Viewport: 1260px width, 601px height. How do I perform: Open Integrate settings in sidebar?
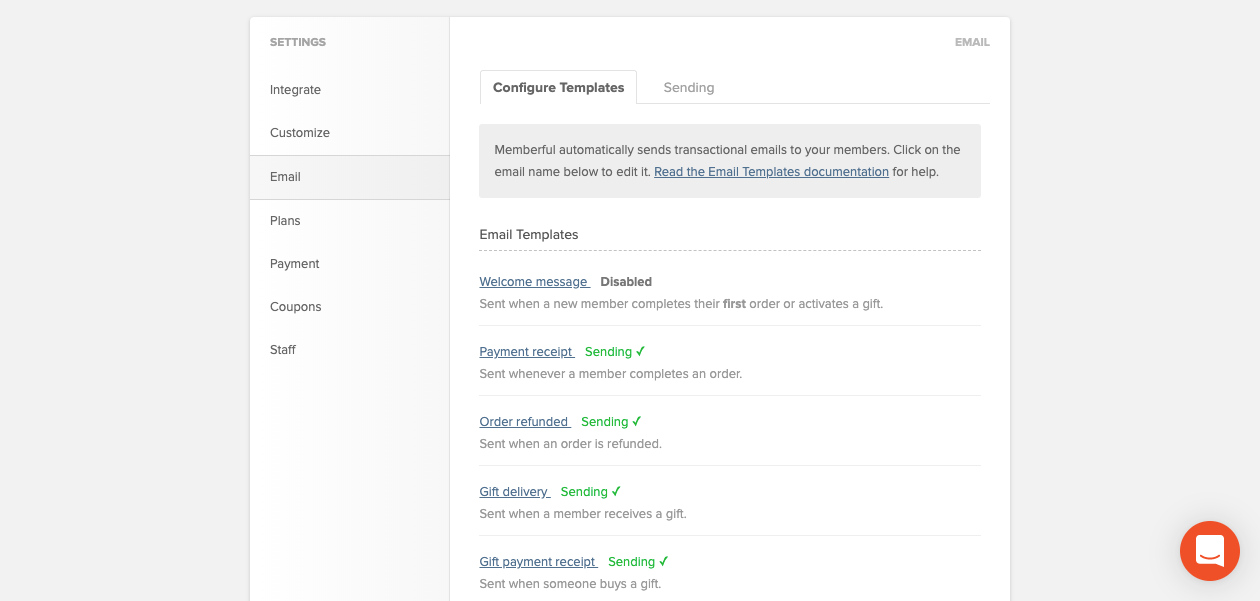tap(295, 90)
